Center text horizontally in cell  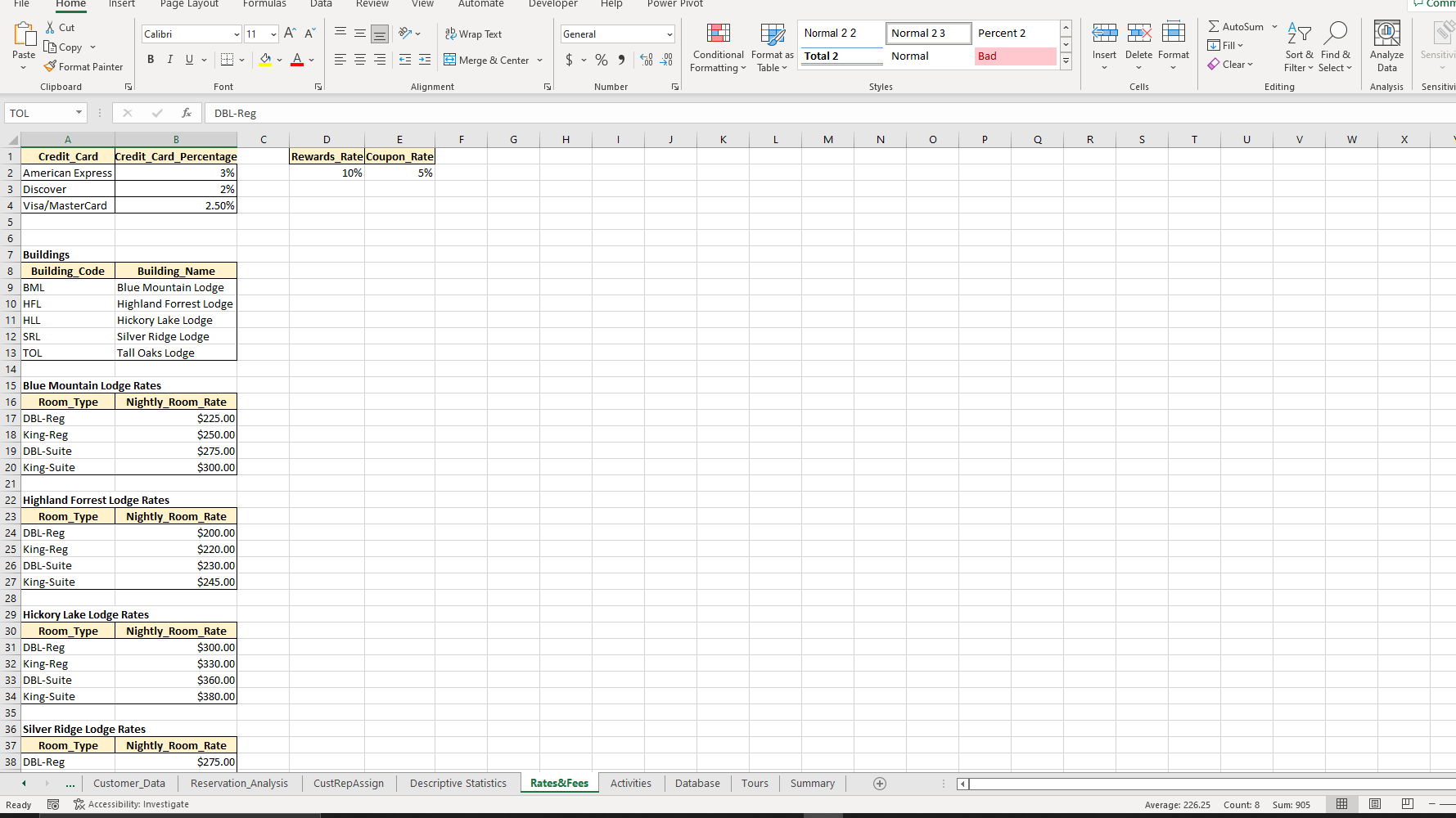(x=360, y=60)
